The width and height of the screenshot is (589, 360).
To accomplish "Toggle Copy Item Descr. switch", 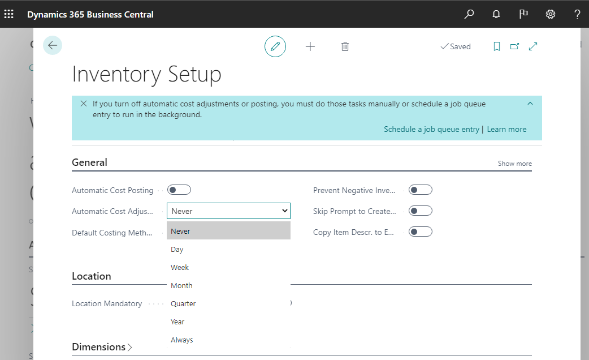I will [420, 232].
